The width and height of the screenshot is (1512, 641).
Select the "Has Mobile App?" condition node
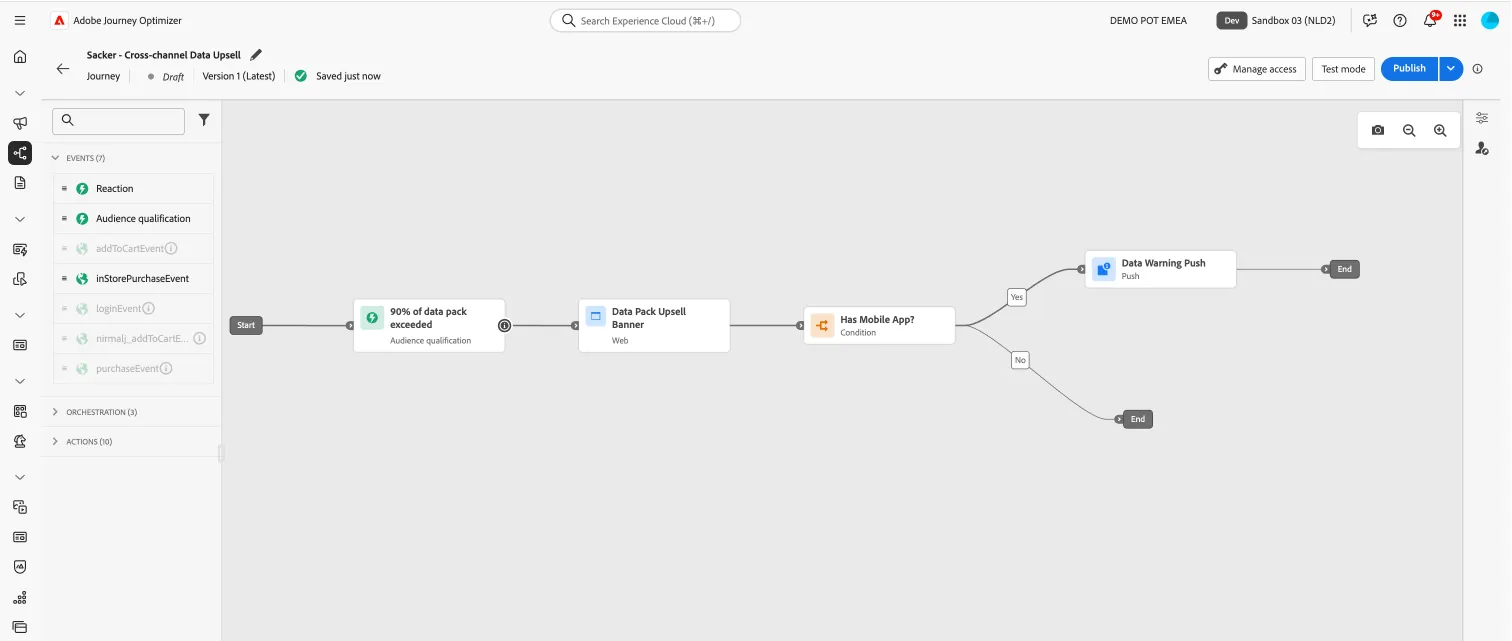click(x=879, y=325)
